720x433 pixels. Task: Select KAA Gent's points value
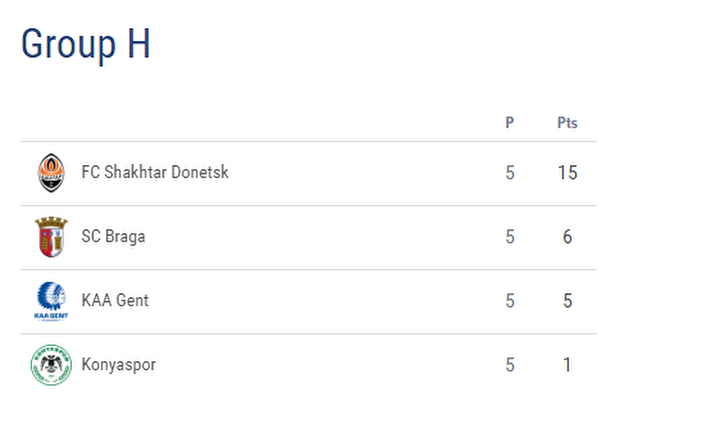(568, 301)
